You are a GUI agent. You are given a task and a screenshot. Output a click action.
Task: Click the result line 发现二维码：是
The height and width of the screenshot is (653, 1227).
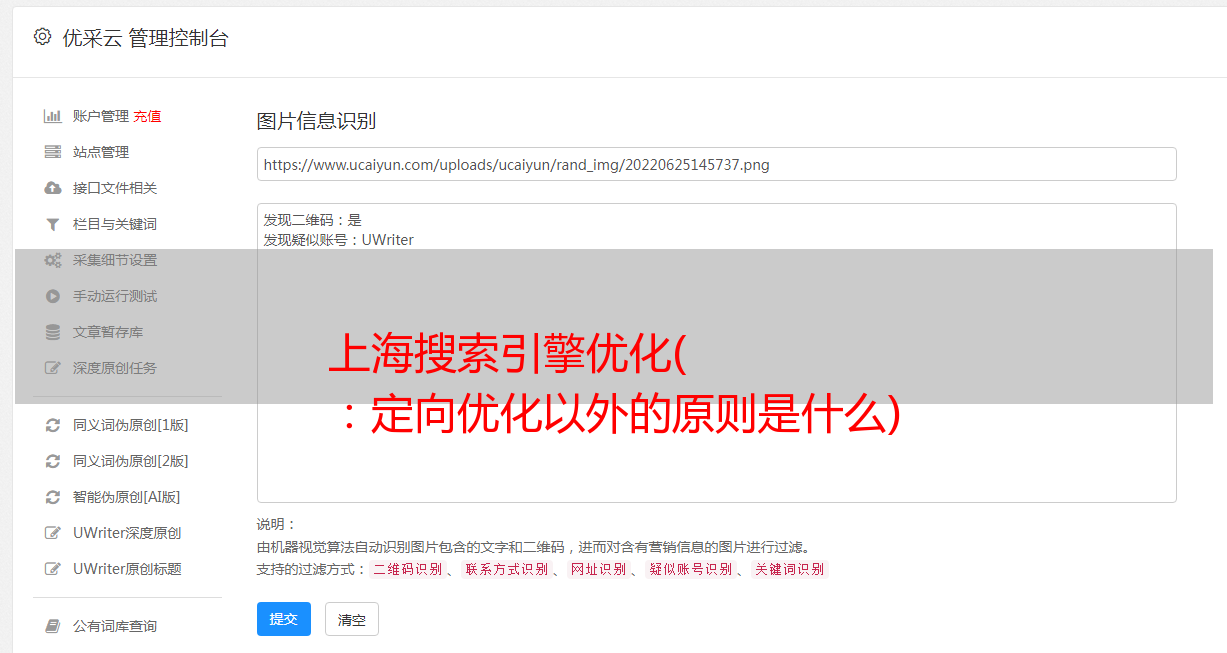click(x=313, y=220)
